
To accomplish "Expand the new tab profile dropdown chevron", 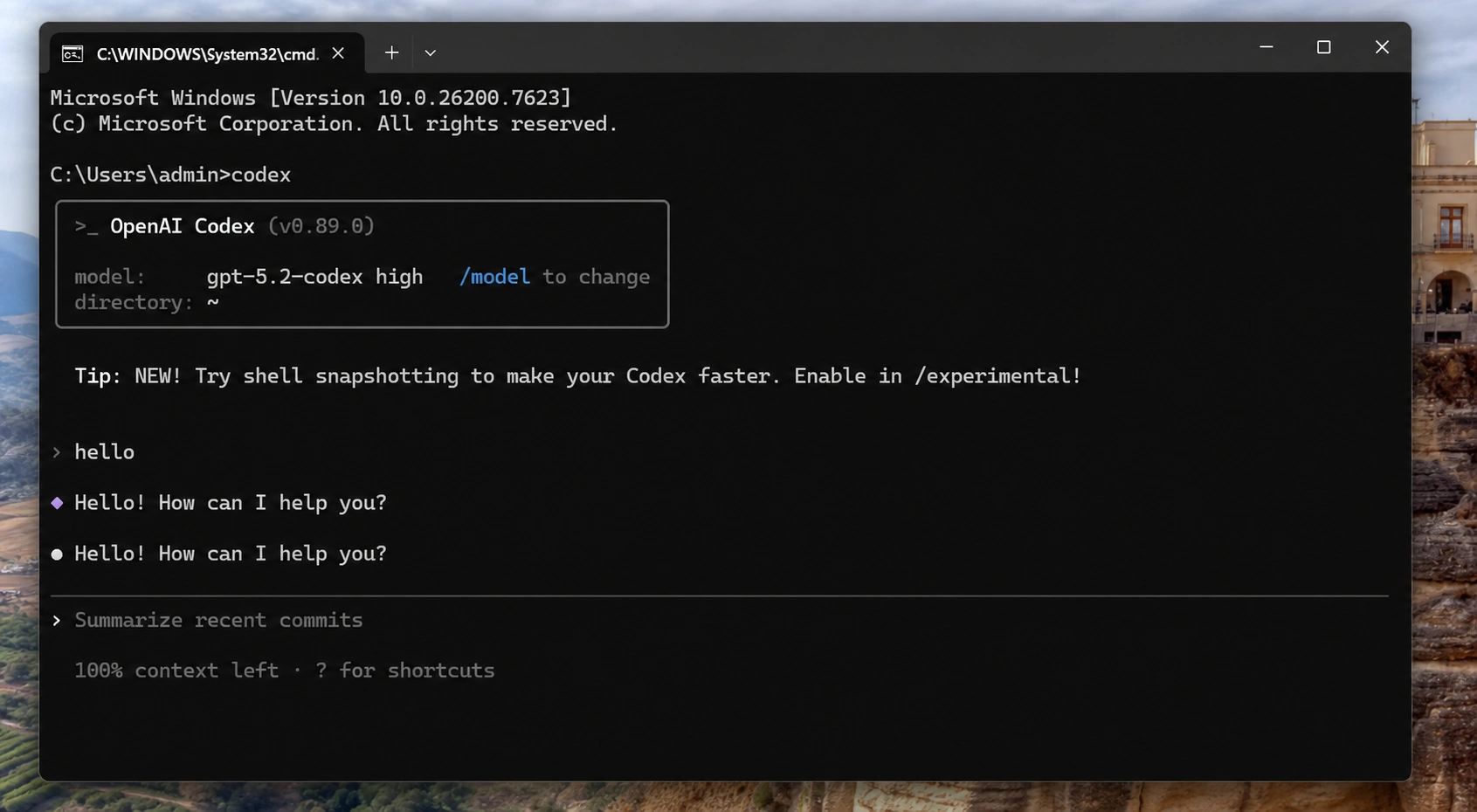I will point(430,53).
